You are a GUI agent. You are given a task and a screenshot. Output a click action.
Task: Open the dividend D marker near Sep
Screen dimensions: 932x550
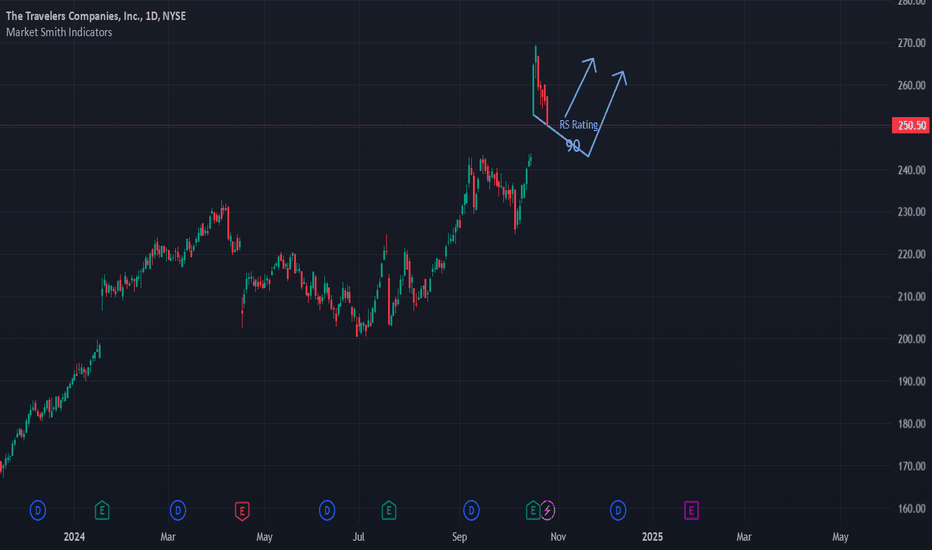click(471, 510)
